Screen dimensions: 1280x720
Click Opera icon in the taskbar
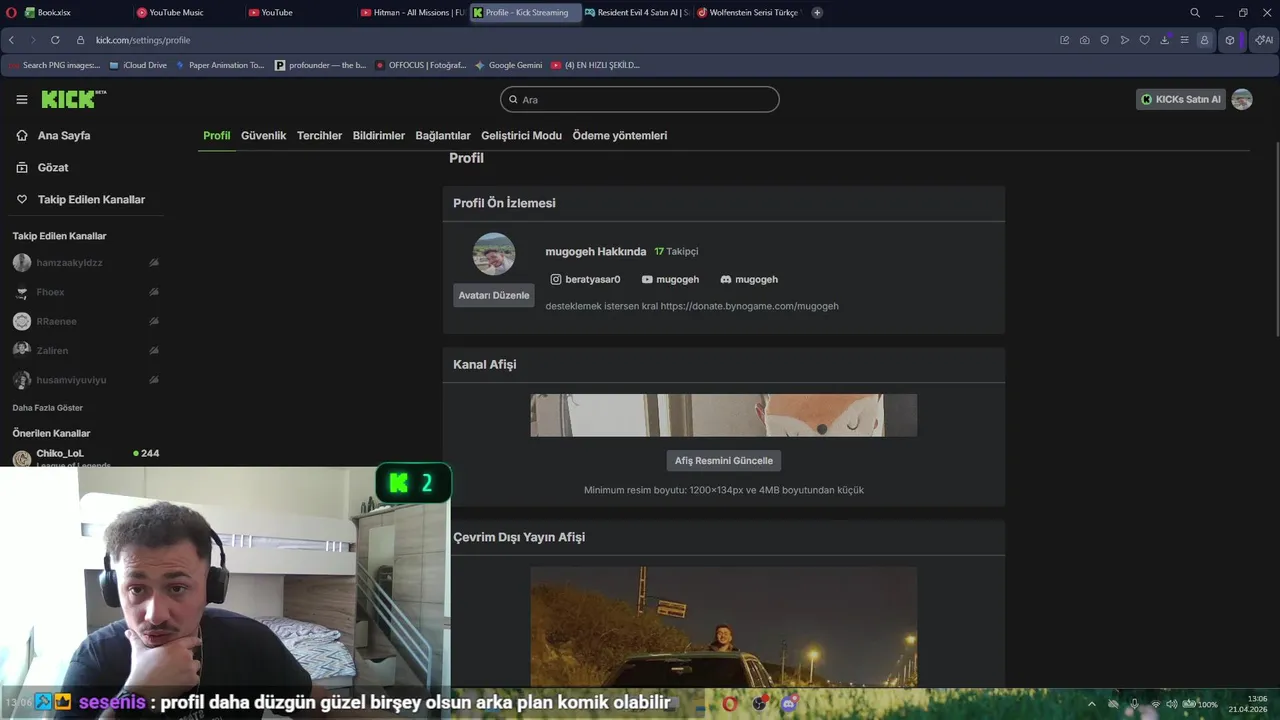coord(731,704)
